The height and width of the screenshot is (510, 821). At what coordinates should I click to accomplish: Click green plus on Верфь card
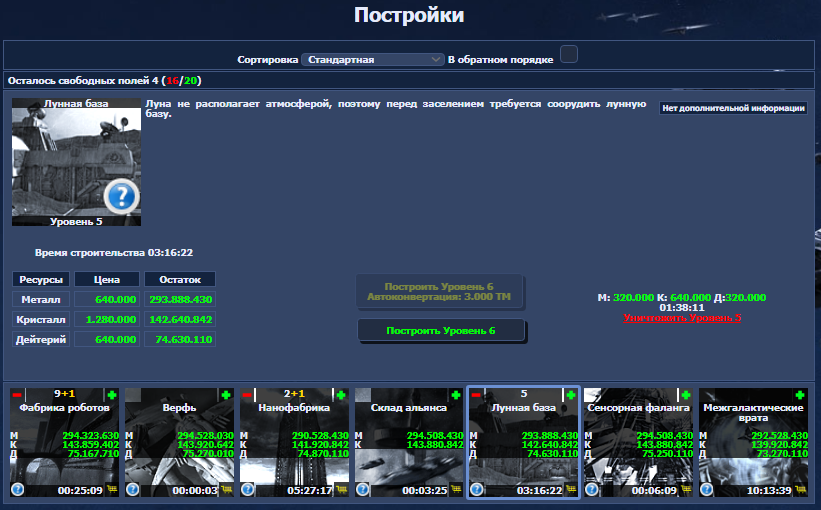click(x=227, y=395)
